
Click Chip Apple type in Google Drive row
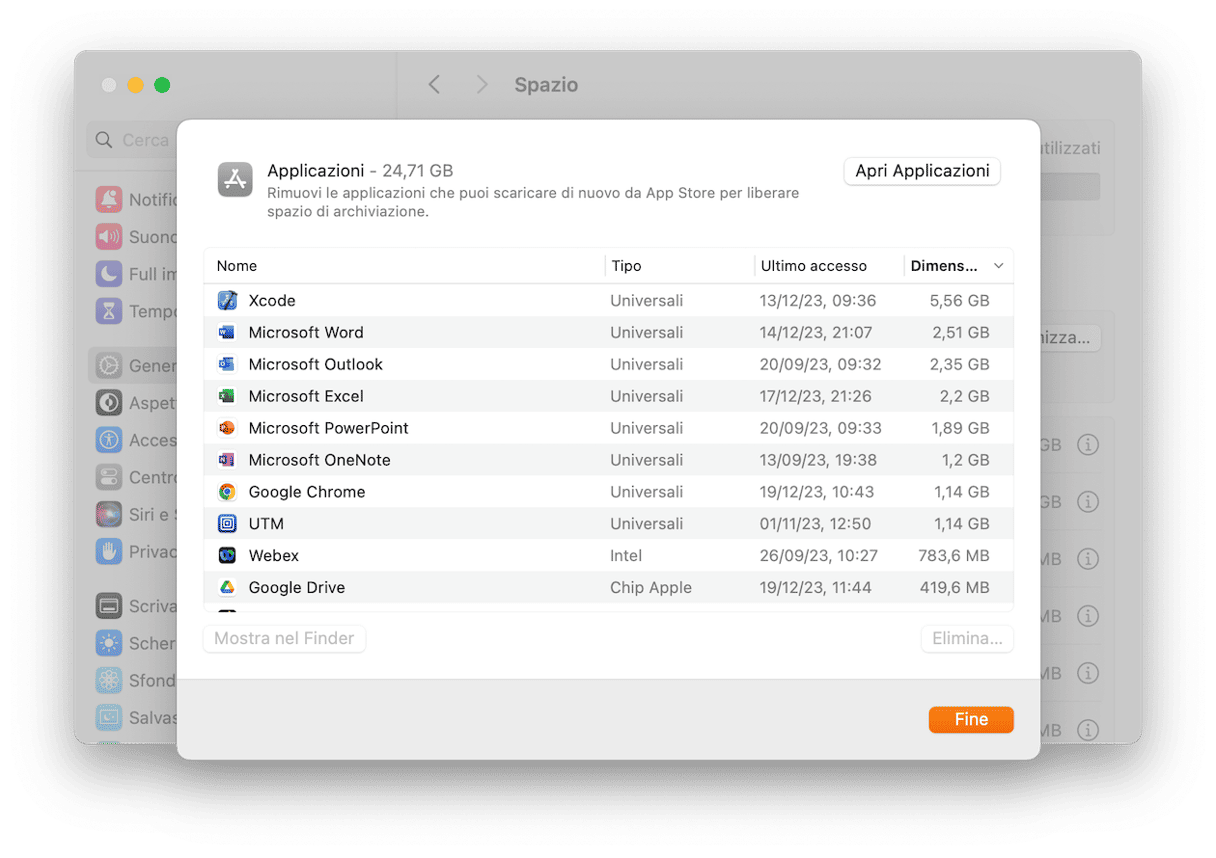pyautogui.click(x=651, y=588)
